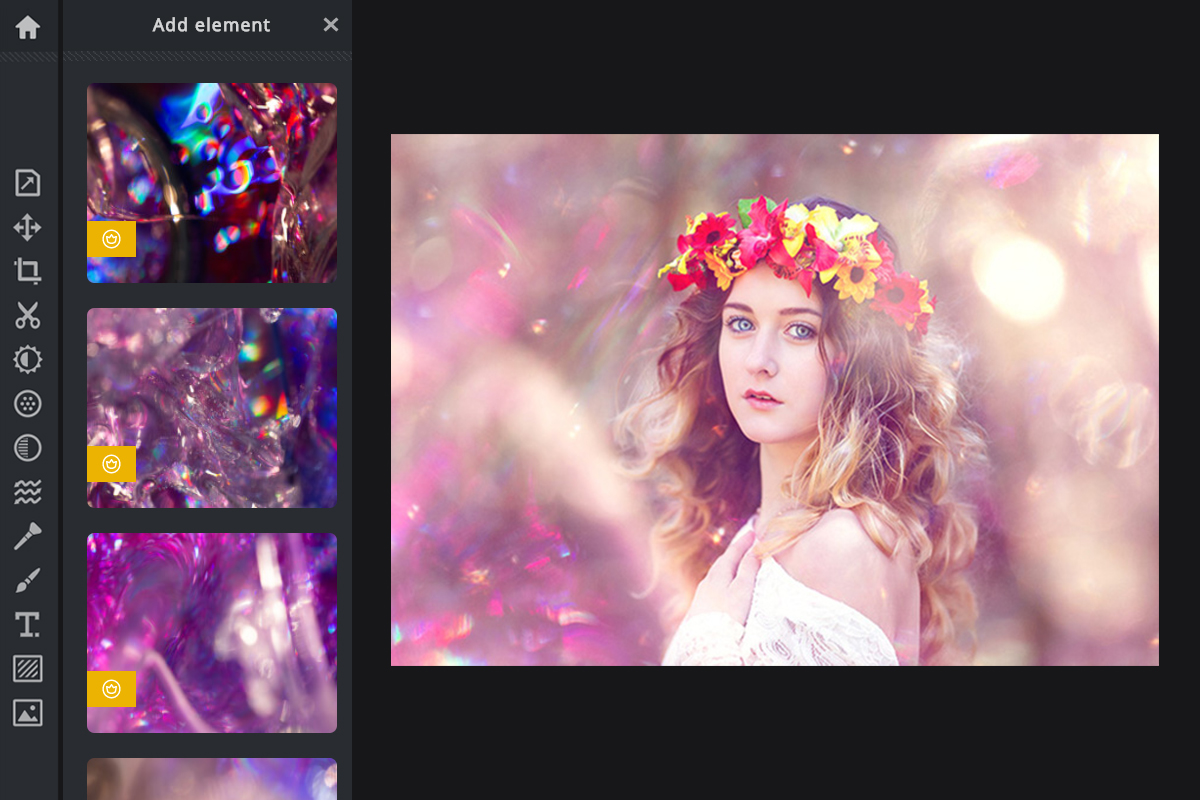The image size is (1200, 800).
Task: Choose the scissors Cutout tool
Action: (28, 315)
